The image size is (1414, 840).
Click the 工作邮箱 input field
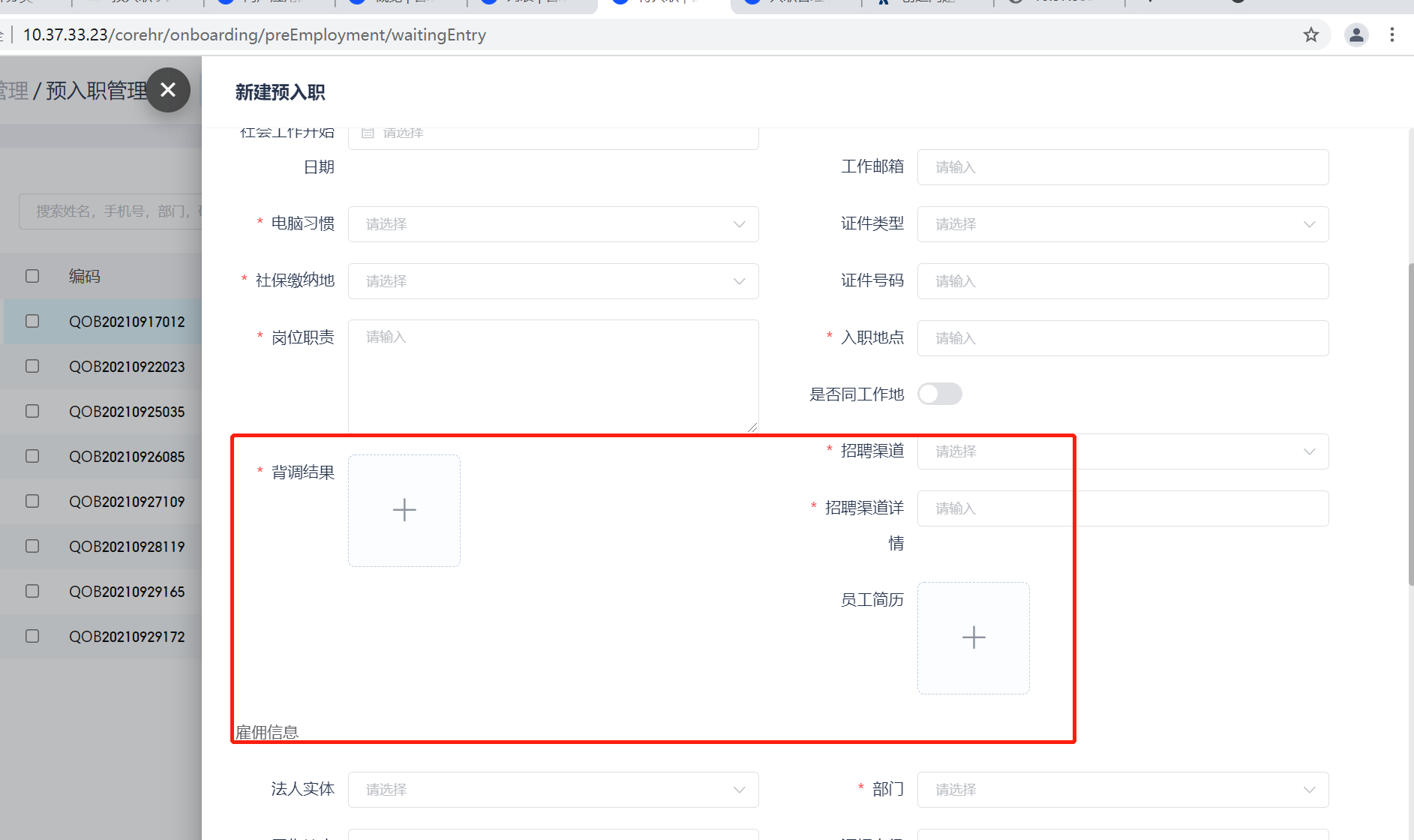click(x=1122, y=167)
